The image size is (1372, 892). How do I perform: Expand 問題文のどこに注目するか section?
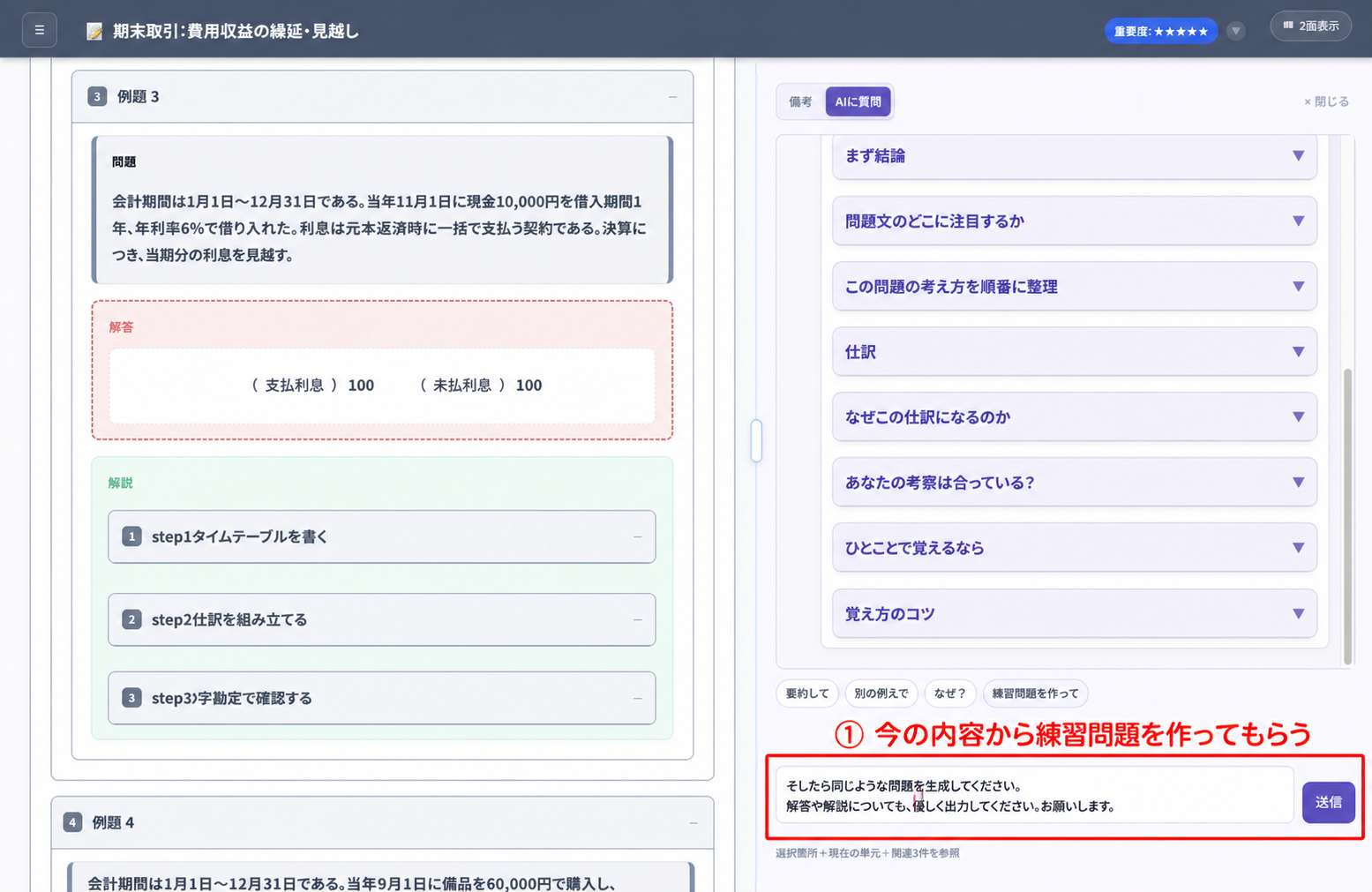tap(1075, 221)
